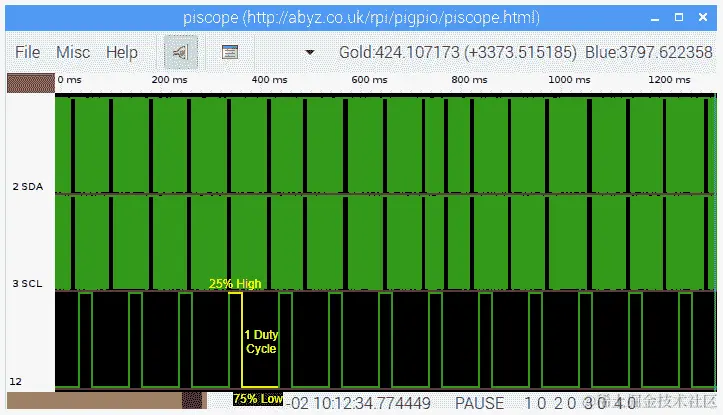Click the 600 ms ruler label

(369, 80)
